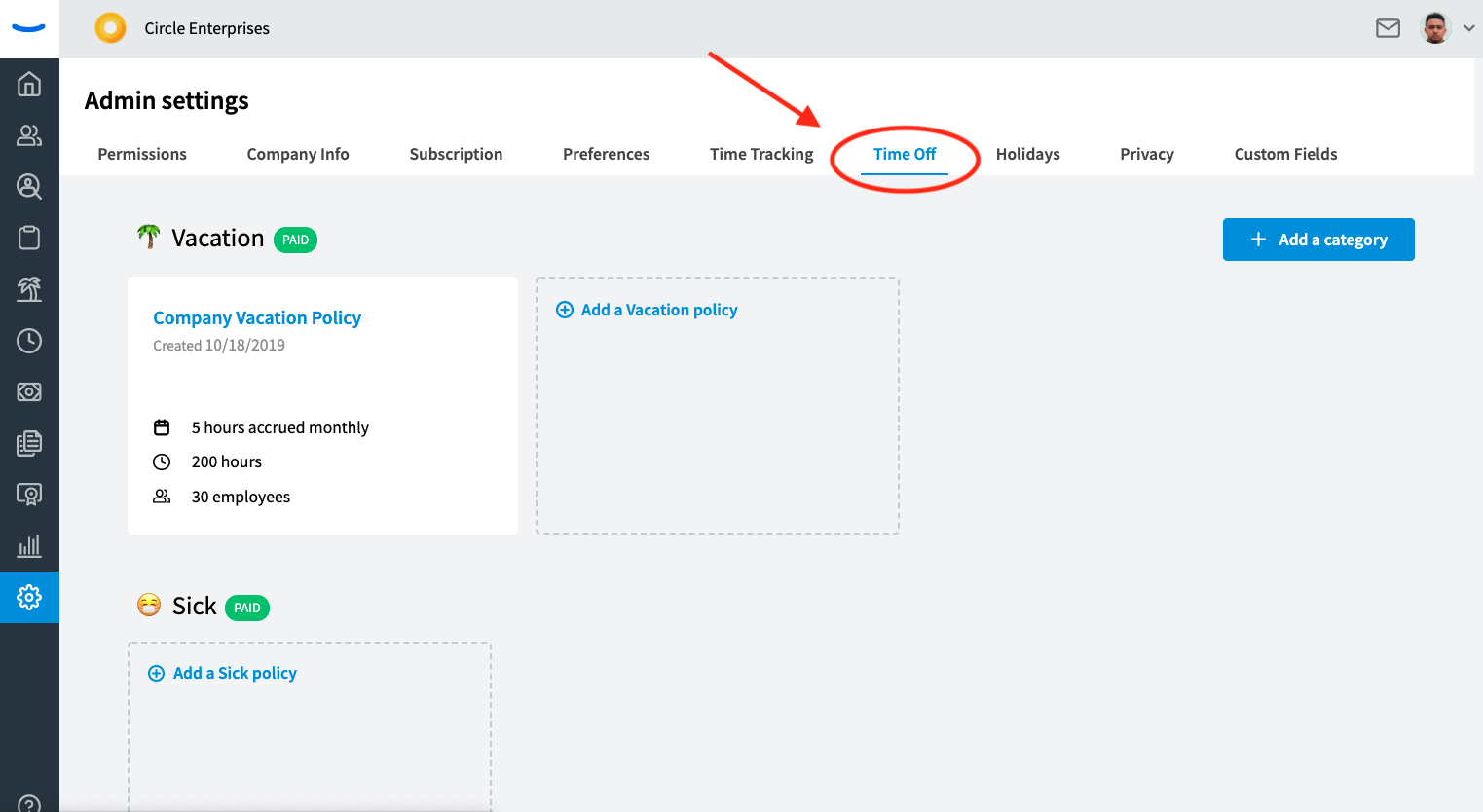Image resolution: width=1483 pixels, height=812 pixels.
Task: Open the Home icon in sidebar
Action: coord(29,85)
